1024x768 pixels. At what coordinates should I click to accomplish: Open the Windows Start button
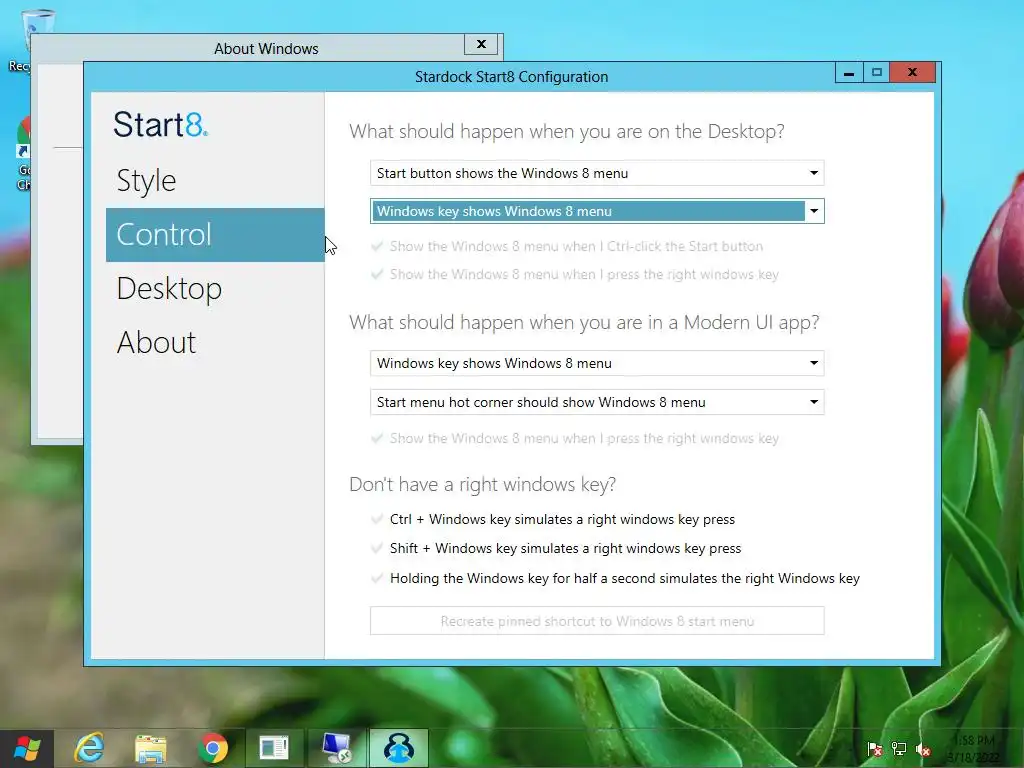[x=26, y=748]
